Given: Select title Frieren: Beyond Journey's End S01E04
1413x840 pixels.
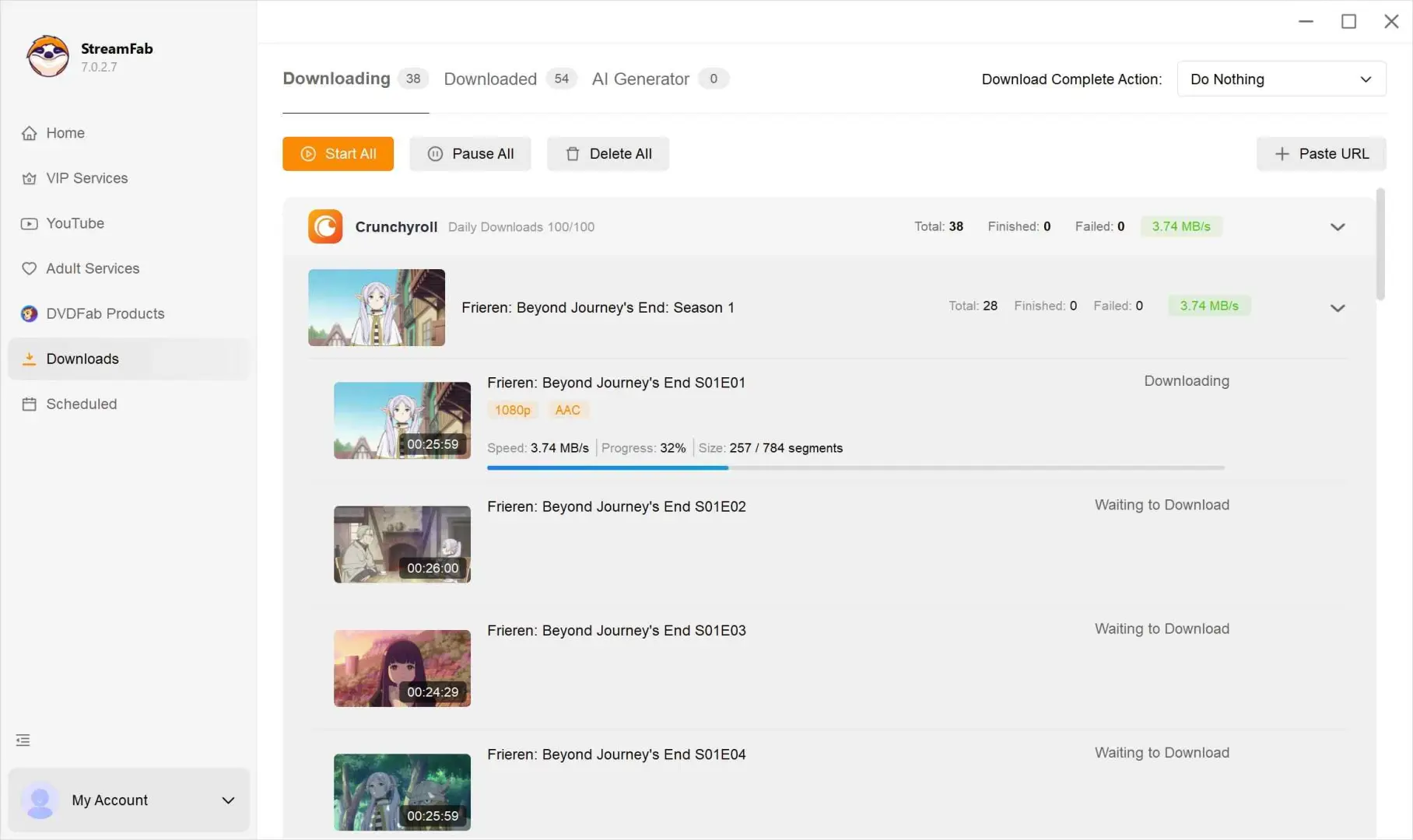Looking at the screenshot, I should [616, 754].
